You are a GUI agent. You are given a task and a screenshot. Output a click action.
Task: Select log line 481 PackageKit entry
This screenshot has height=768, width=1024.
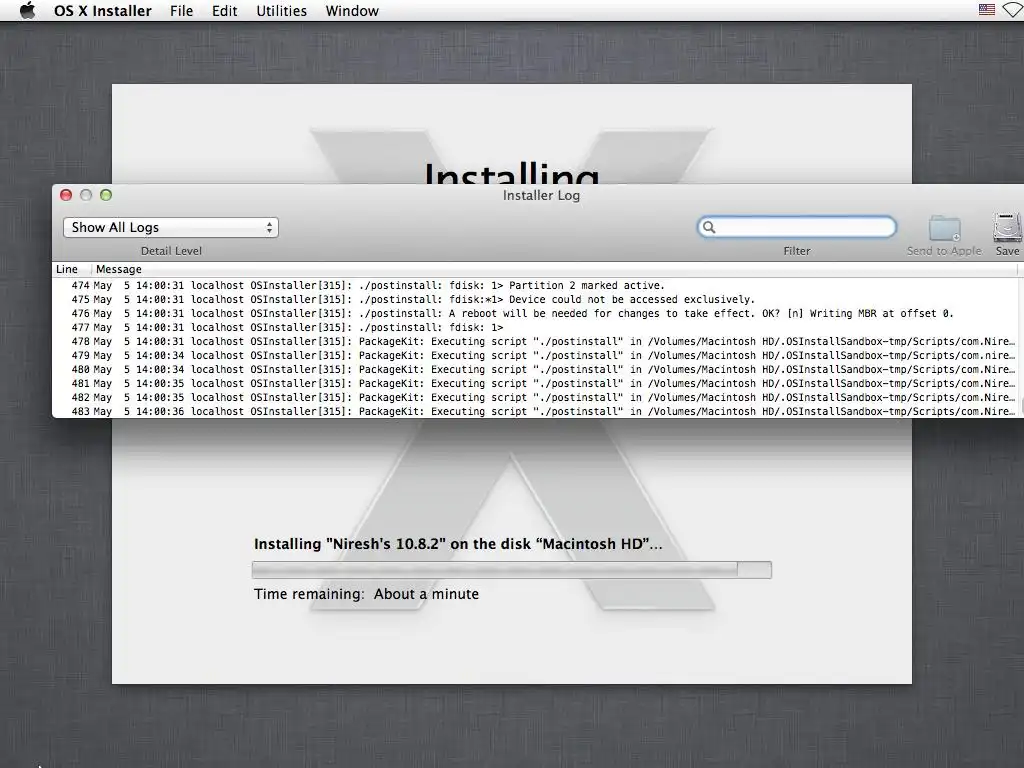click(x=536, y=384)
